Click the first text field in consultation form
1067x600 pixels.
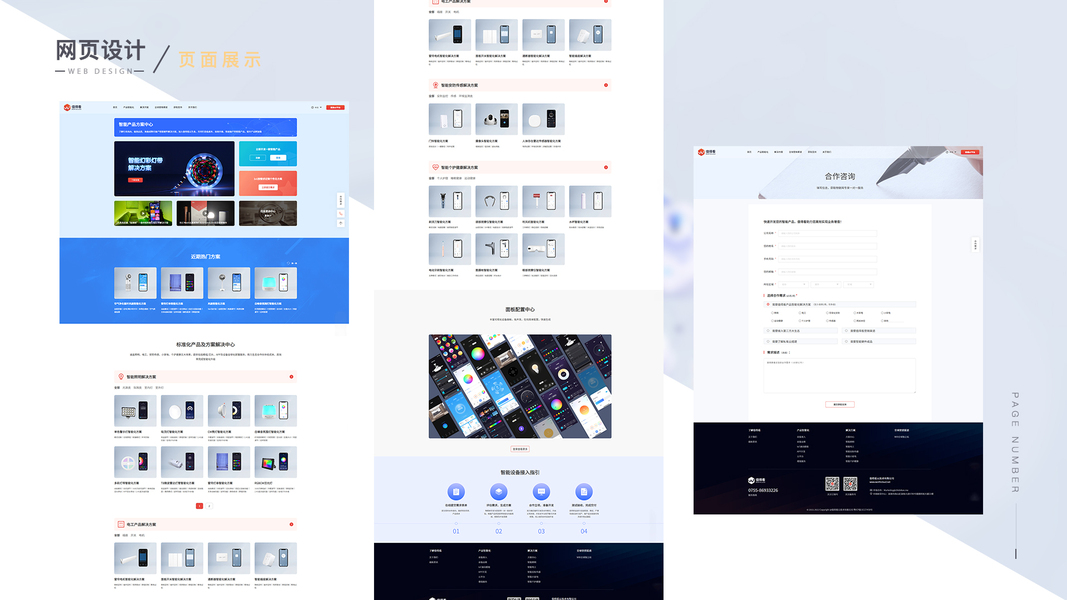pyautogui.click(x=827, y=233)
